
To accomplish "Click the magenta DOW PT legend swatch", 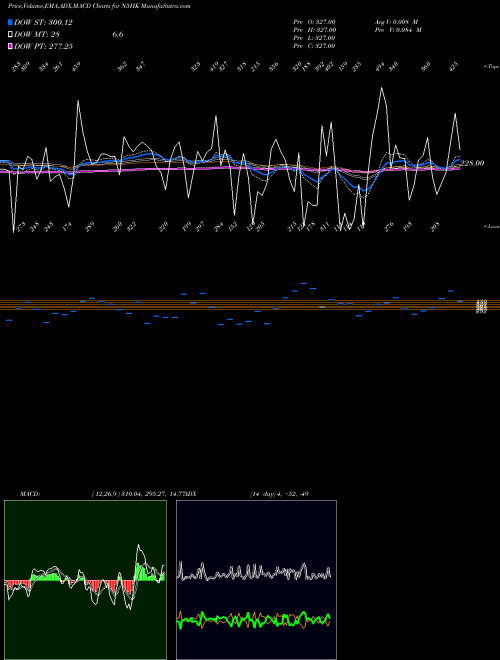I will pyautogui.click(x=11, y=46).
